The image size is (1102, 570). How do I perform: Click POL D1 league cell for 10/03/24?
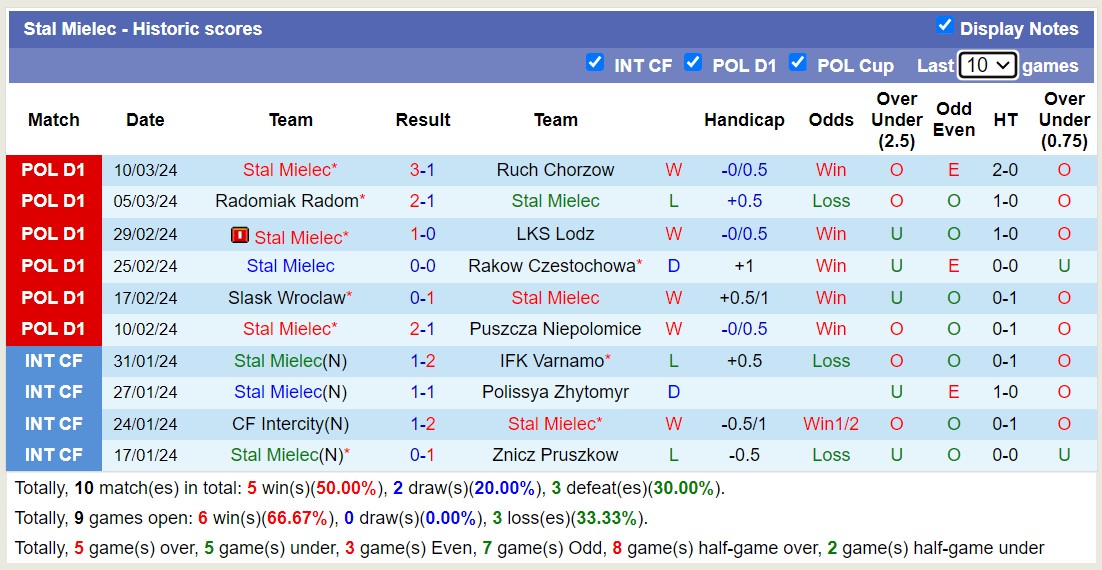[54, 170]
